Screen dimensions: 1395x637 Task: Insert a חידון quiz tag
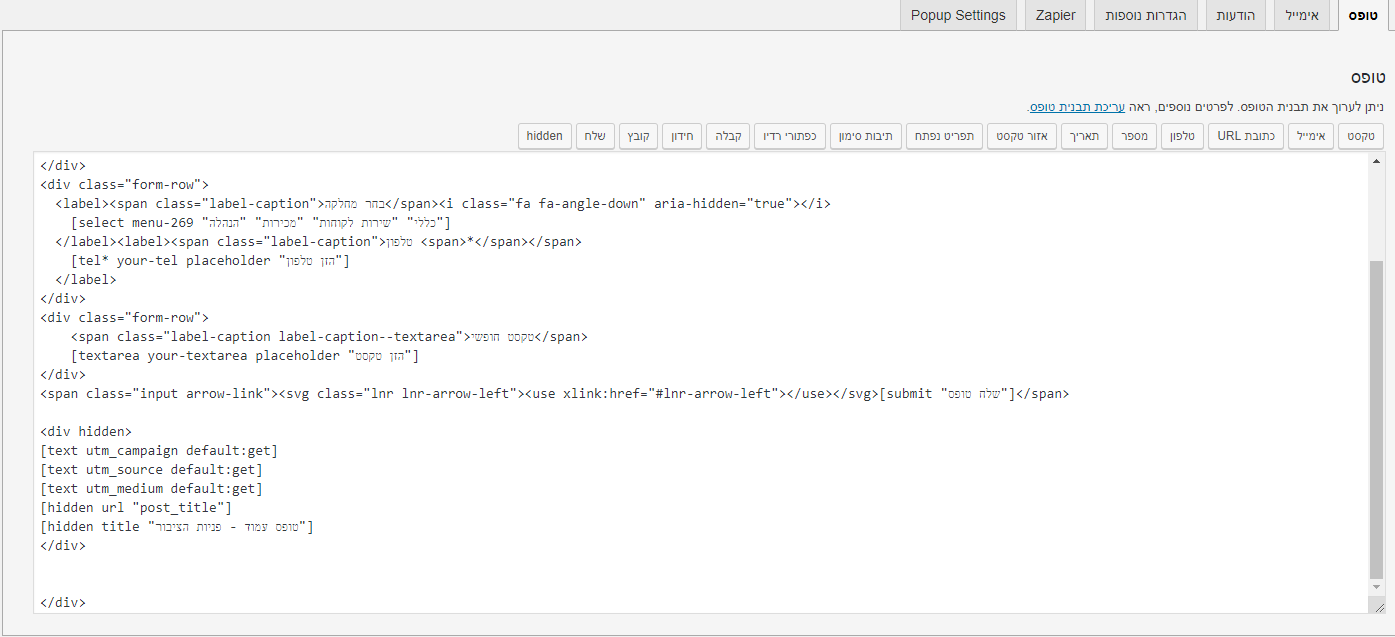point(682,136)
